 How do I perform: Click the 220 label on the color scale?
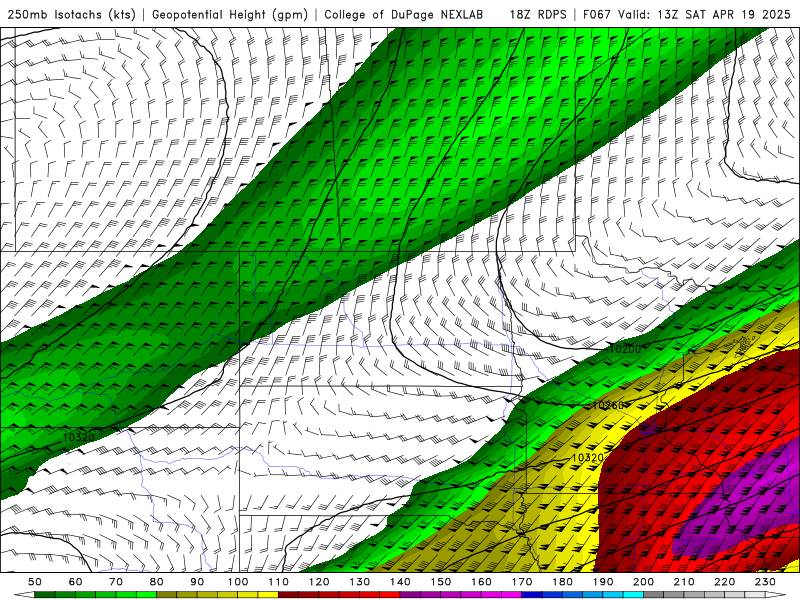(x=724, y=582)
